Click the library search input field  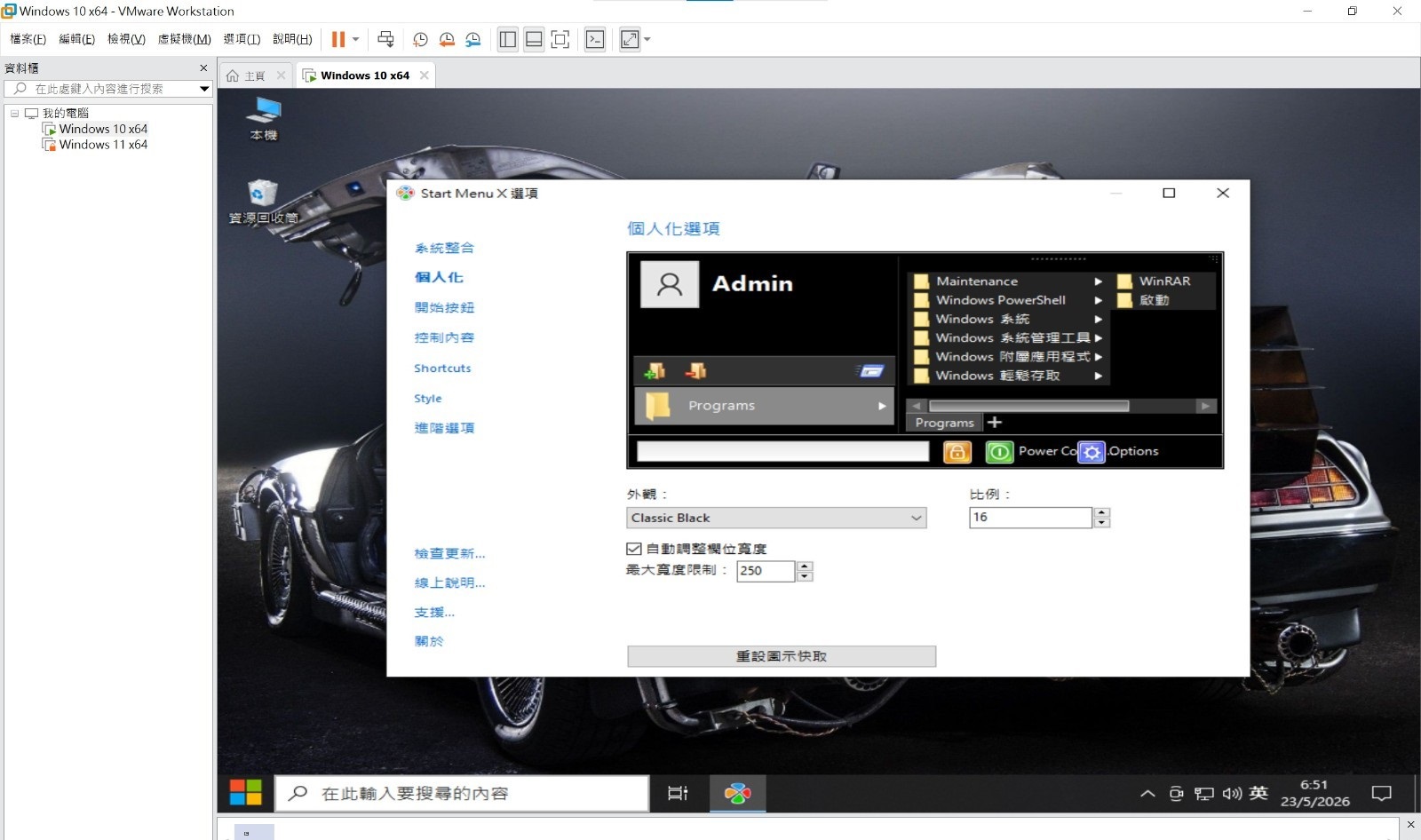[100, 89]
